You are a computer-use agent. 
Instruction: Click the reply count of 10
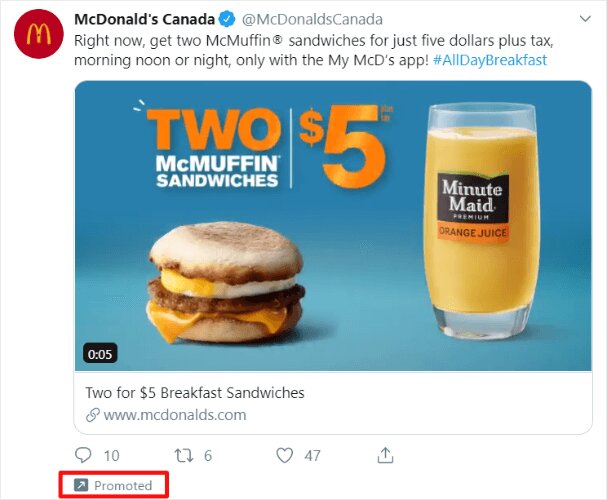coord(111,455)
